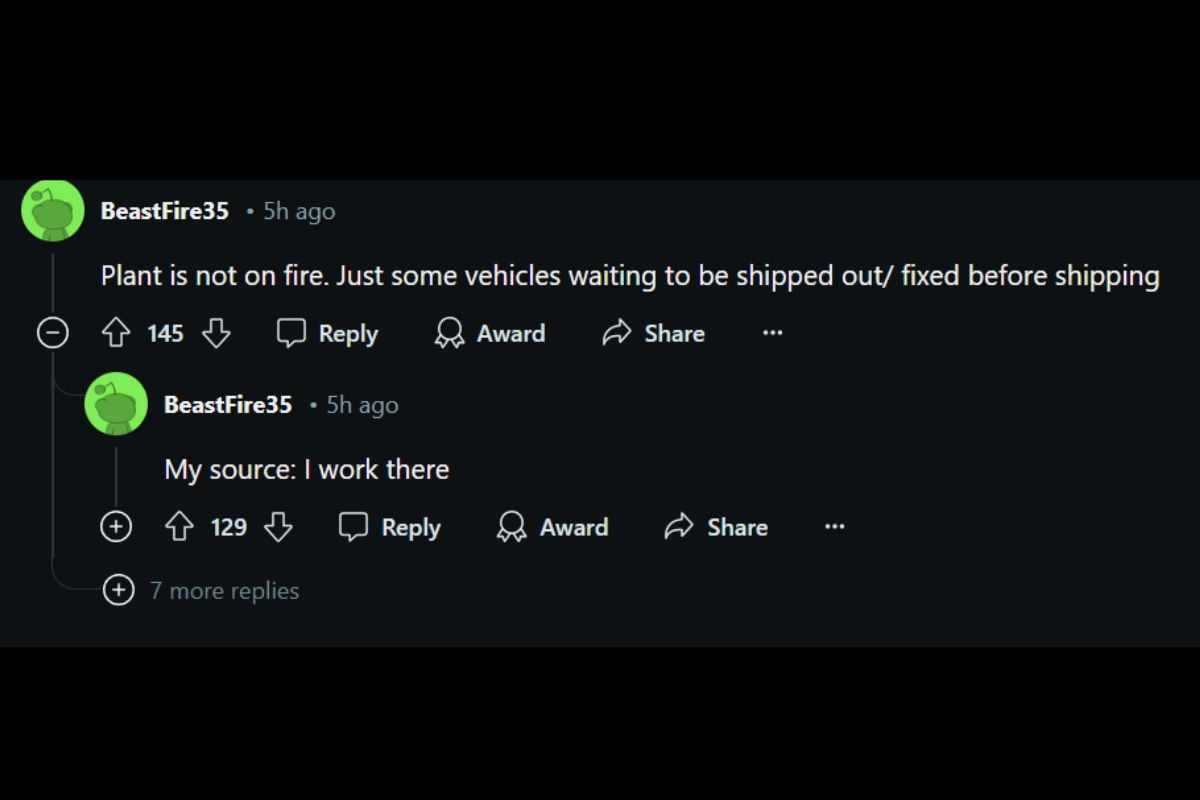
Task: Expand the nested reply's collapsed thread
Action: pyautogui.click(x=116, y=526)
